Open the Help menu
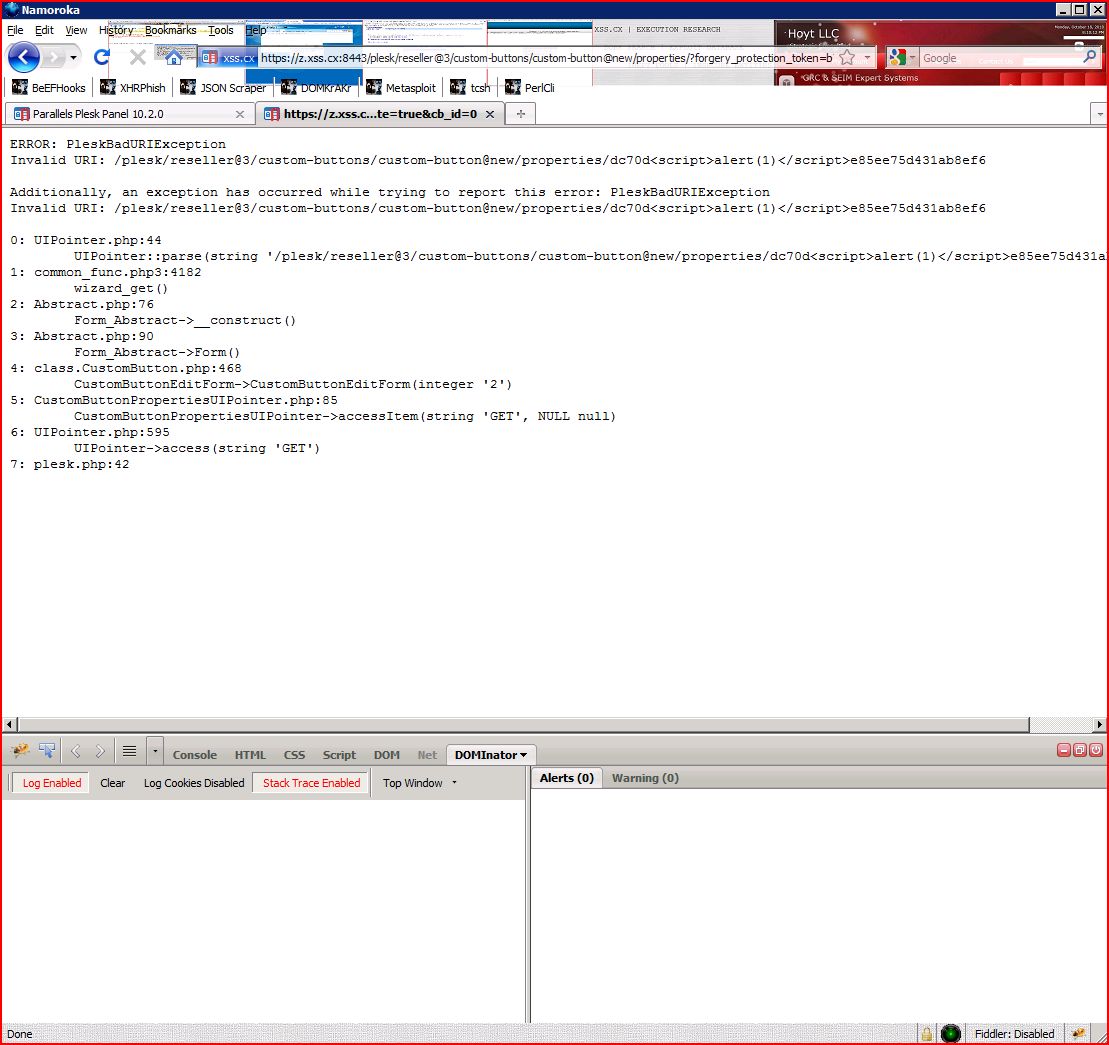This screenshot has width=1109, height=1045. [x=255, y=30]
